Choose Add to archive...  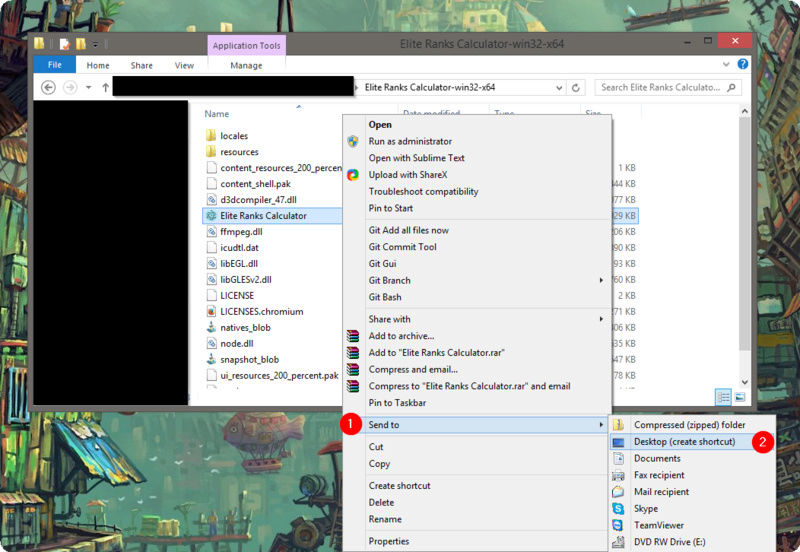click(x=477, y=336)
